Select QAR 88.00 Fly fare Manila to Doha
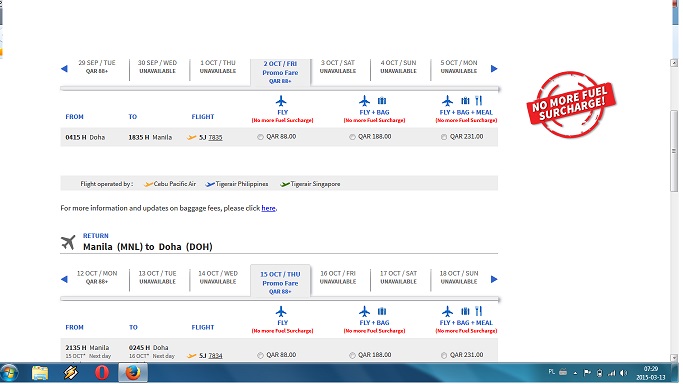 tap(260, 355)
